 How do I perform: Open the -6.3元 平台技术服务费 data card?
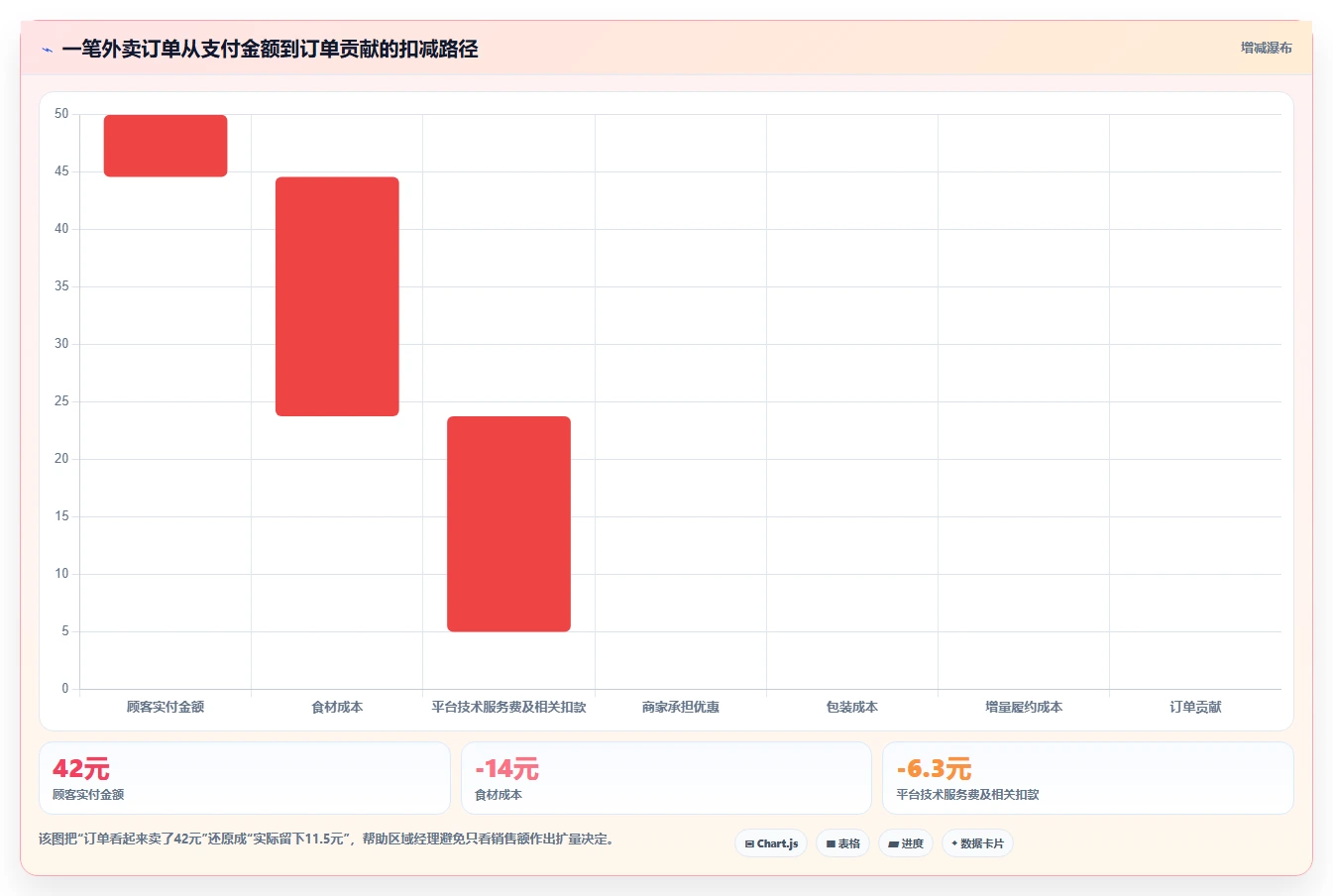pyautogui.click(x=1088, y=778)
